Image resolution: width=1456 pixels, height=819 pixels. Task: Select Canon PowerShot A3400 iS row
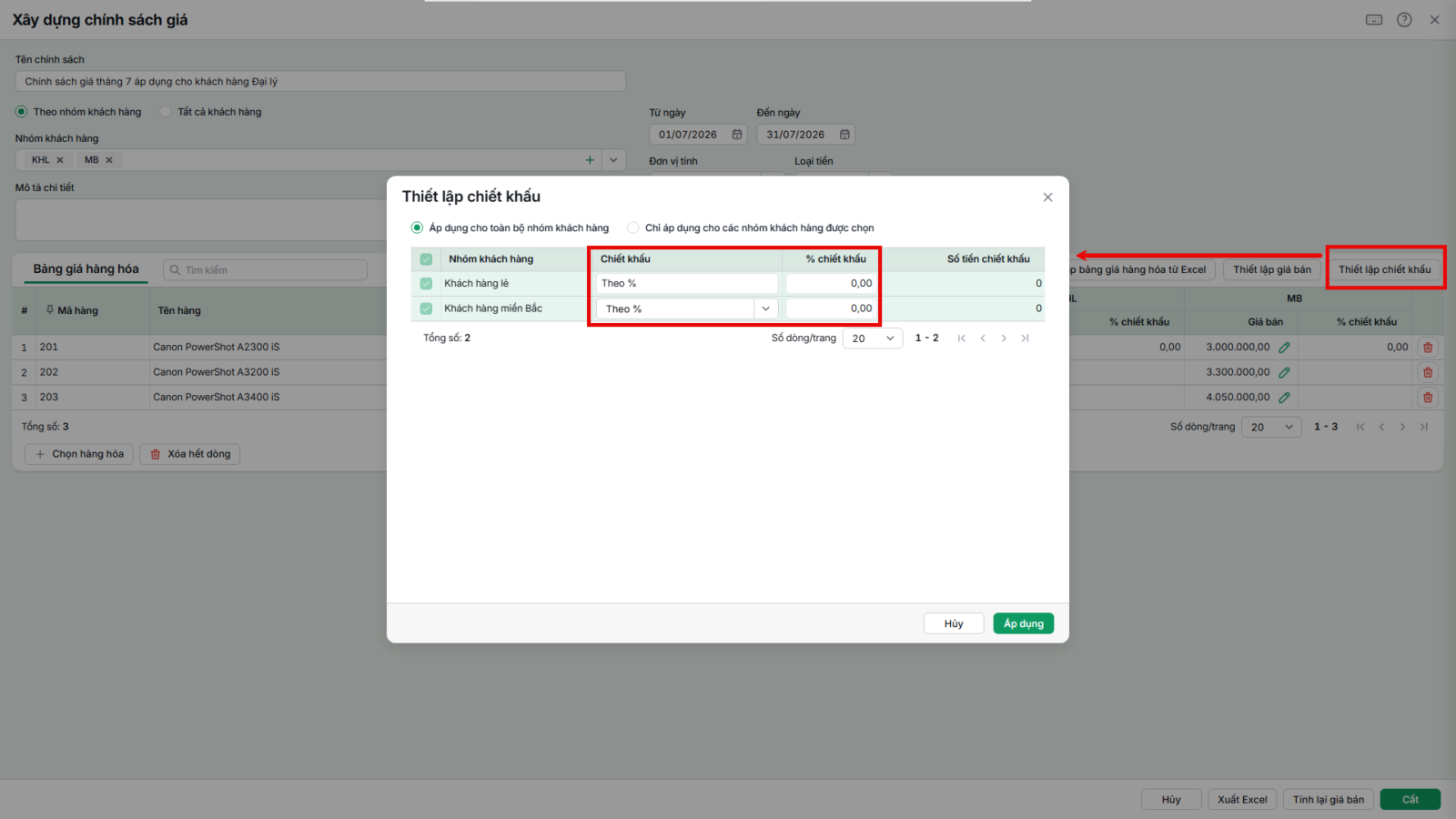click(x=217, y=398)
